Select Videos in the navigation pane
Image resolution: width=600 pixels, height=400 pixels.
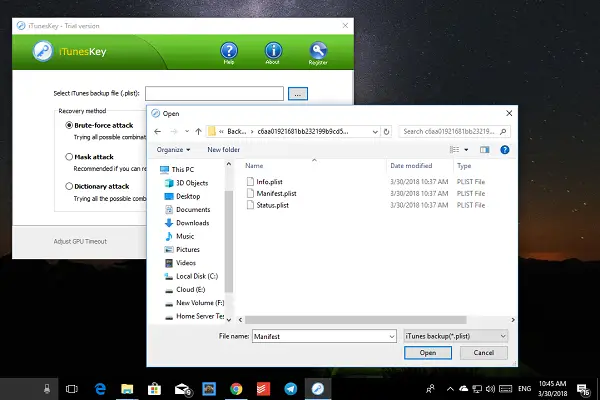[186, 263]
